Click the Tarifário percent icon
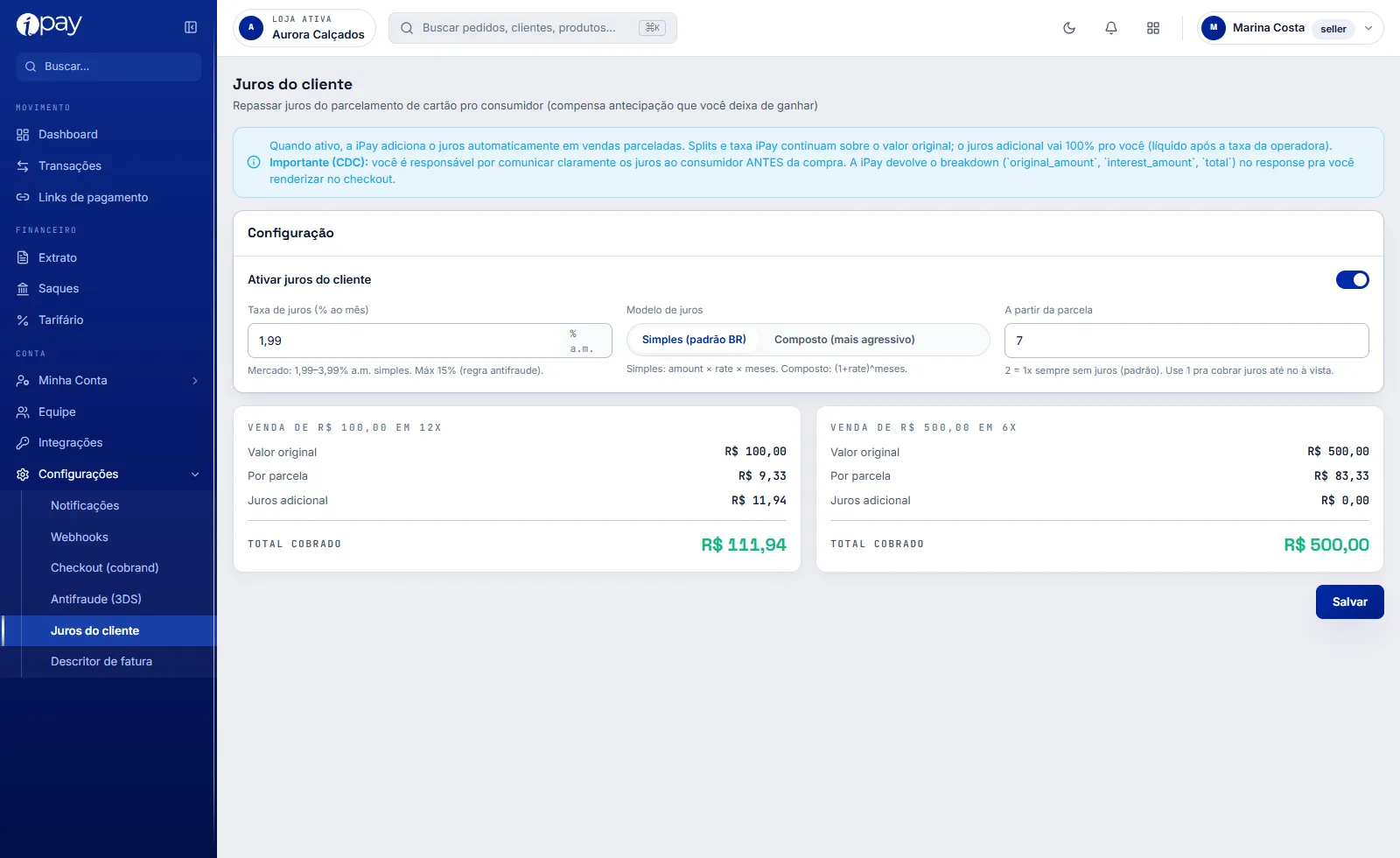Image resolution: width=1400 pixels, height=858 pixels. click(x=23, y=320)
